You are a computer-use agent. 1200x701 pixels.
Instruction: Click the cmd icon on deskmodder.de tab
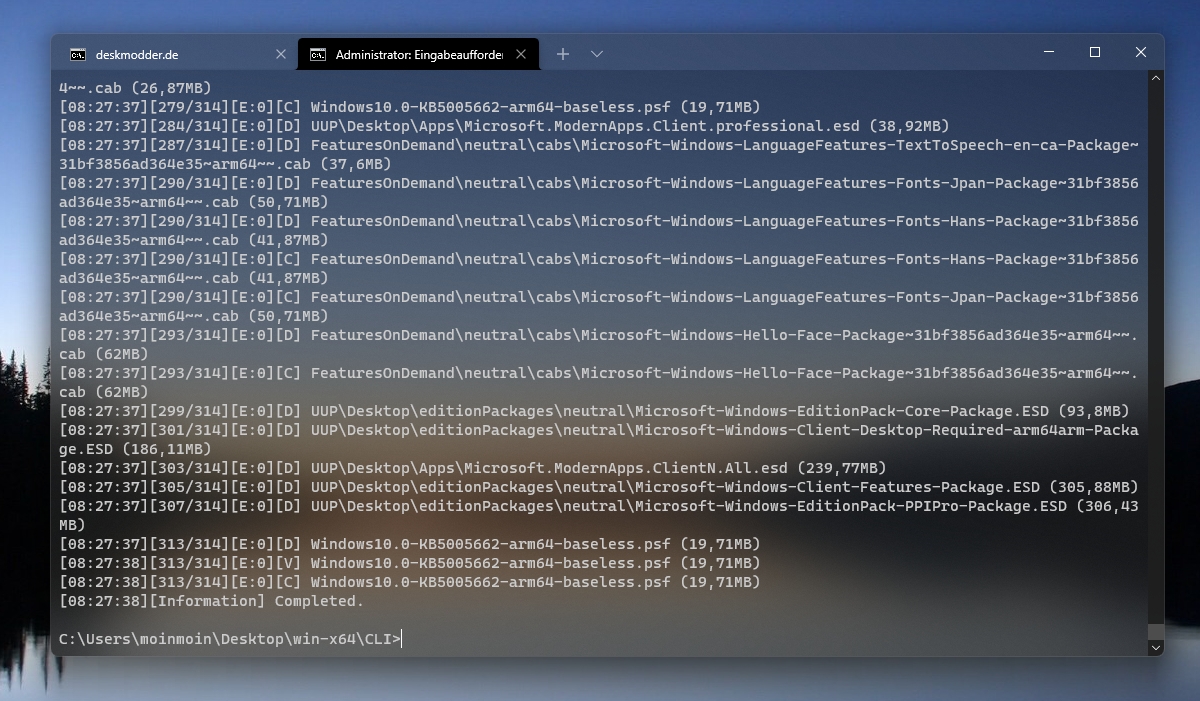[x=77, y=54]
